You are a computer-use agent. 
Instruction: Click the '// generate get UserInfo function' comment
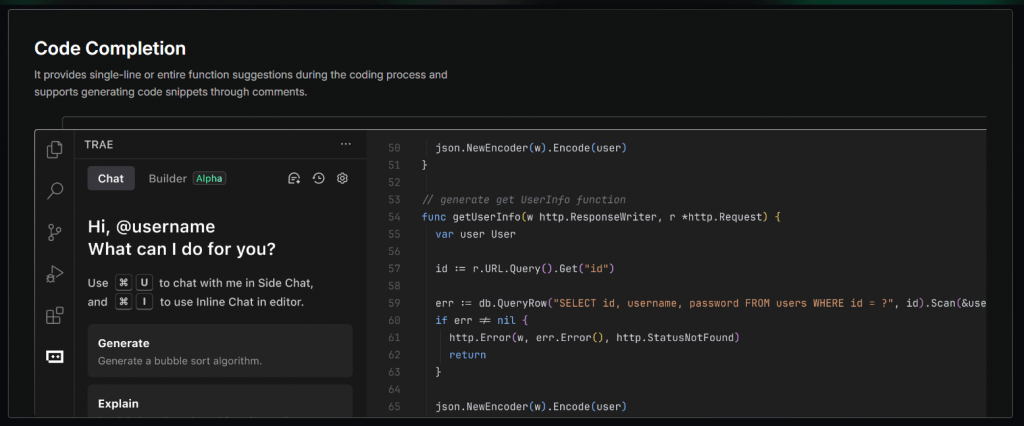(x=524, y=199)
